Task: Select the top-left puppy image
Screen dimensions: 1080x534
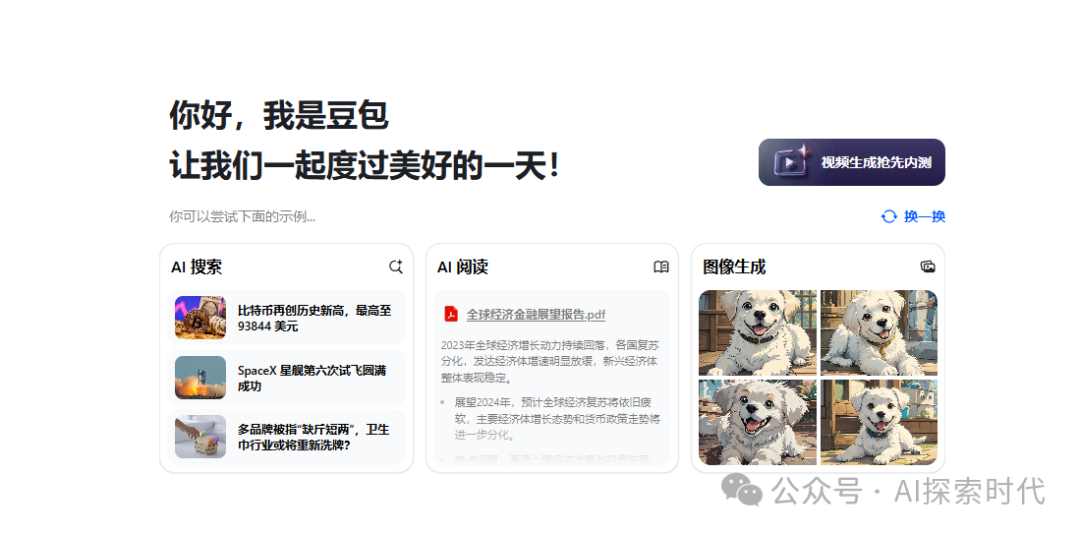Action: tap(758, 333)
